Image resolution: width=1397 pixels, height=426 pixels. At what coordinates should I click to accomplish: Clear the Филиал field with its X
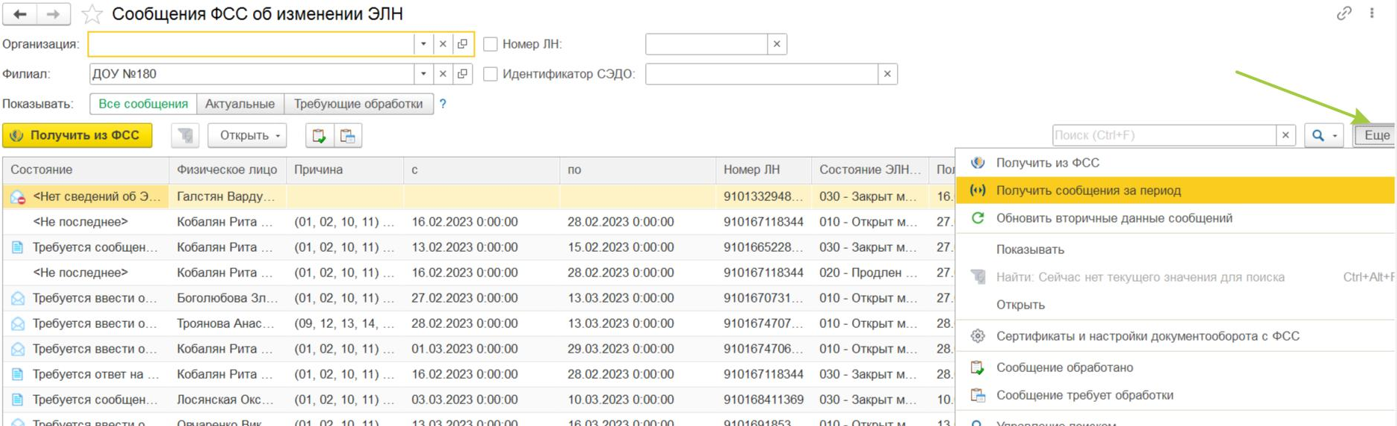[443, 74]
